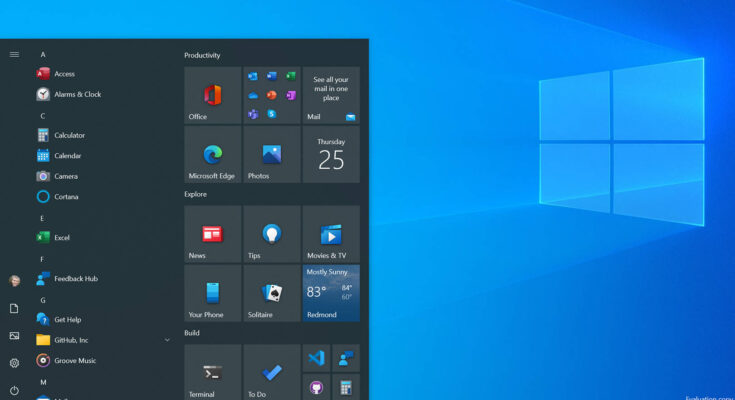Screen dimensions: 735x400
Task: Click the letter C section header
Action: pyautogui.click(x=42, y=115)
